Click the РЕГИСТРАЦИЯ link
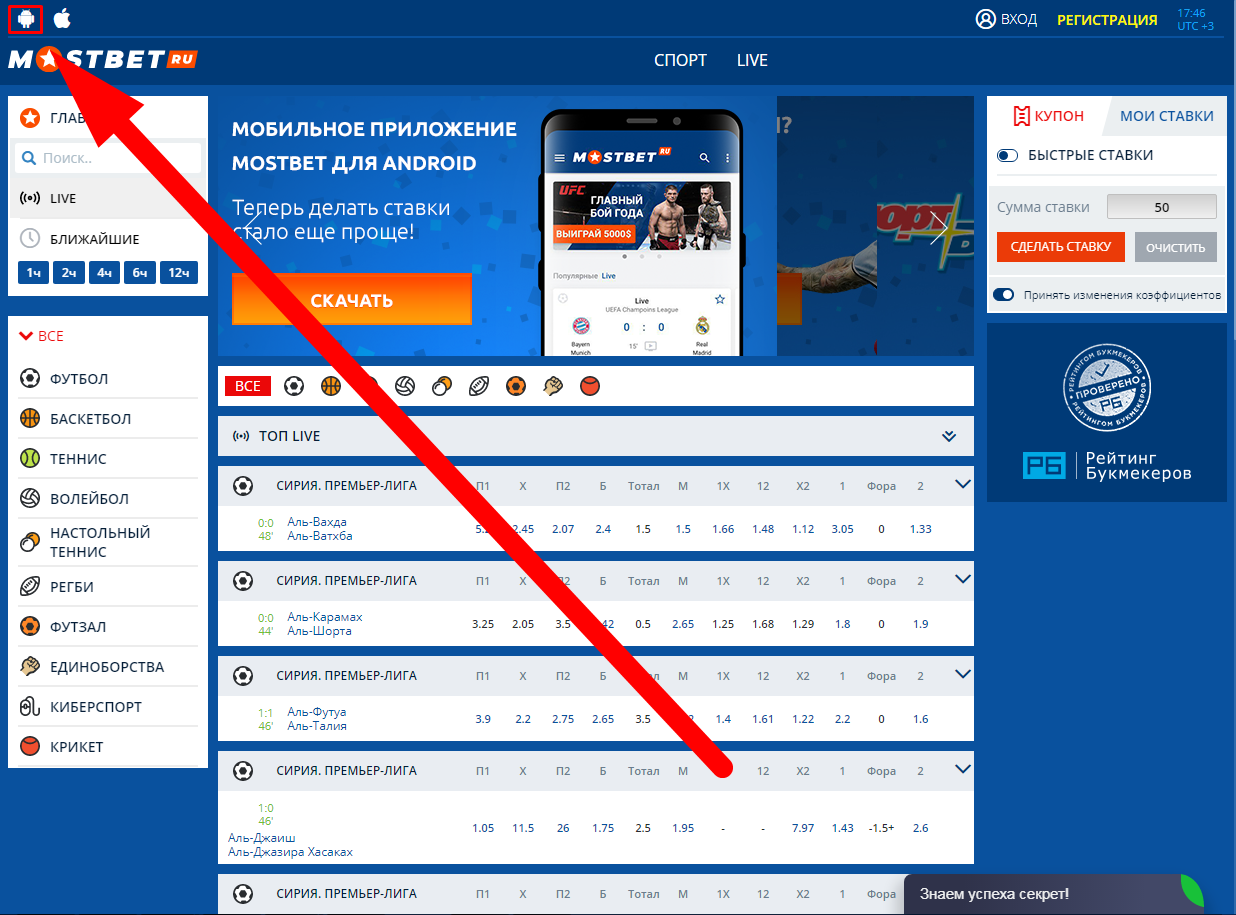 pos(1107,19)
